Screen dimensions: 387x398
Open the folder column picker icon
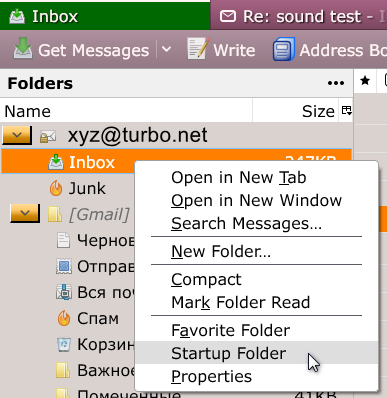(x=346, y=110)
